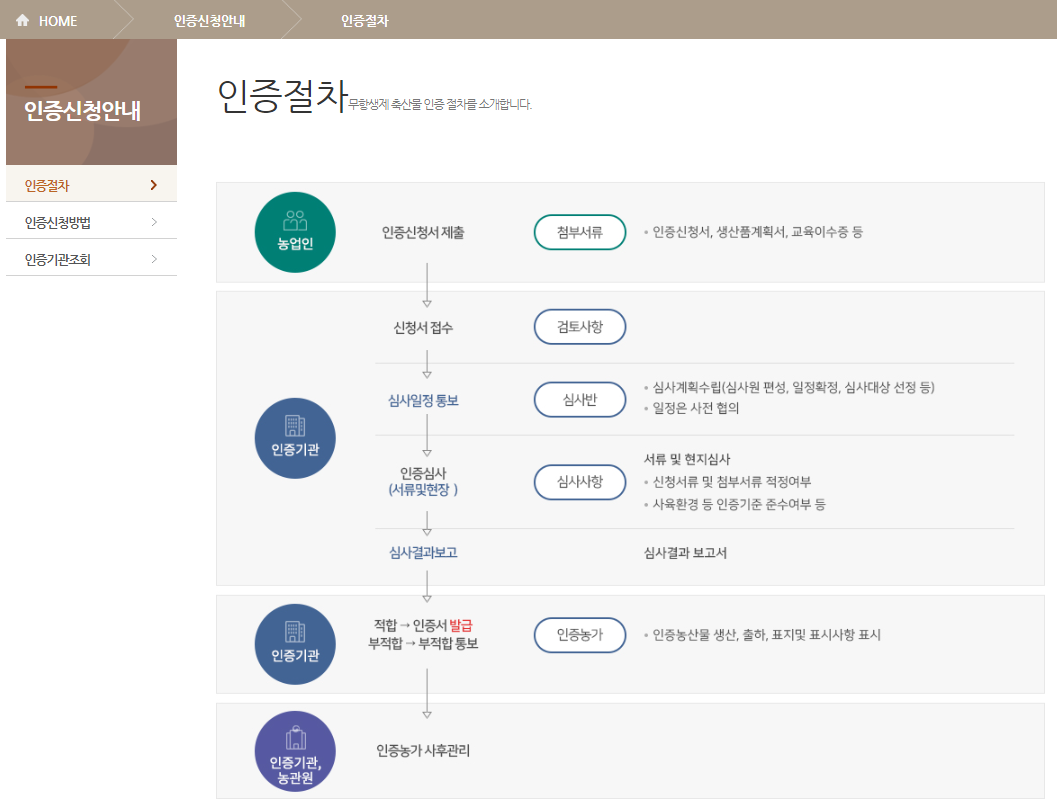This screenshot has width=1057, height=810.
Task: Click the 인증기관 circle beside 심사일정 통보
Action: pos(295,439)
